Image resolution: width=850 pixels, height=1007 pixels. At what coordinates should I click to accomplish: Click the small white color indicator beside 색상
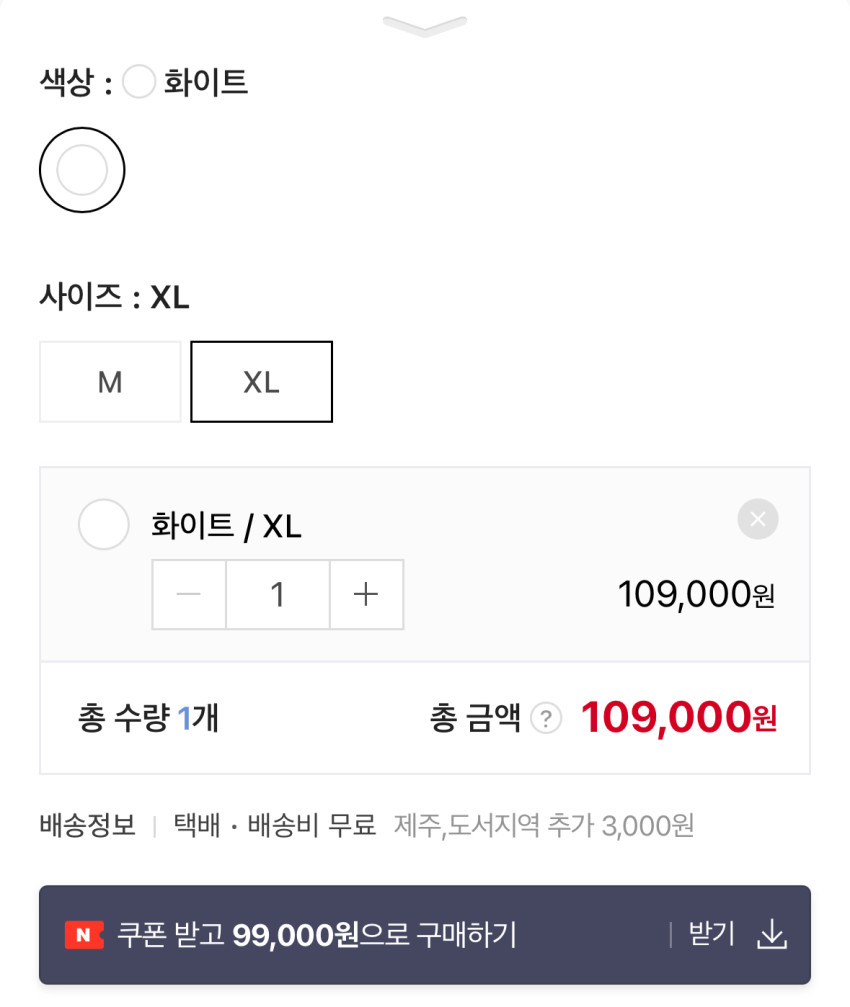point(138,82)
